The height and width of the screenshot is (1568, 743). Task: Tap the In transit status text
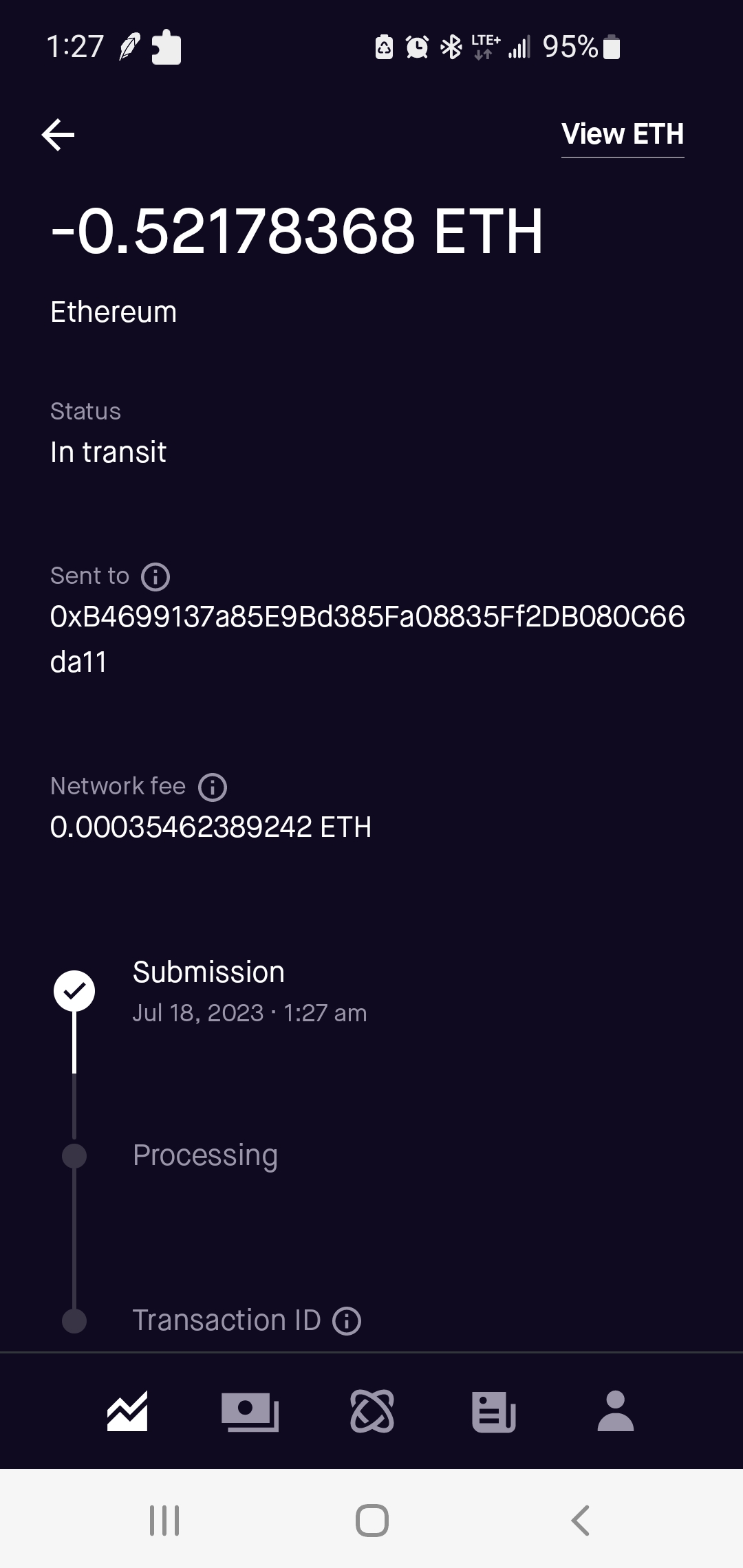[109, 452]
